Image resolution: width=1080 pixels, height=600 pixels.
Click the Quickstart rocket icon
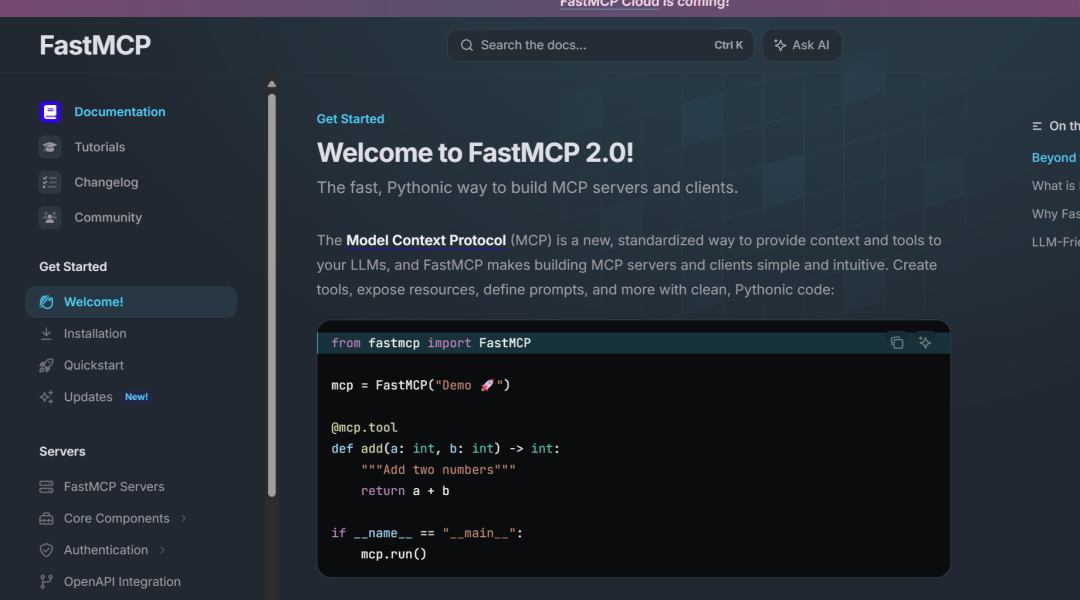(46, 365)
